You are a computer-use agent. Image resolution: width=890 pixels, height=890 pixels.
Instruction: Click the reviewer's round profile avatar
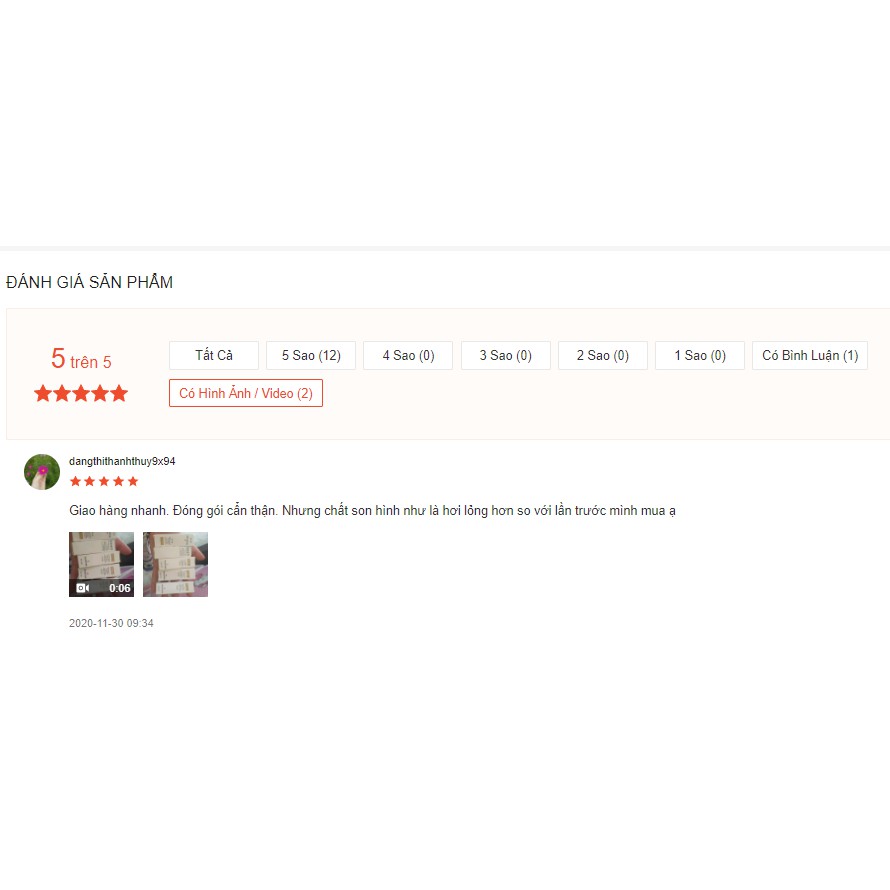click(42, 471)
